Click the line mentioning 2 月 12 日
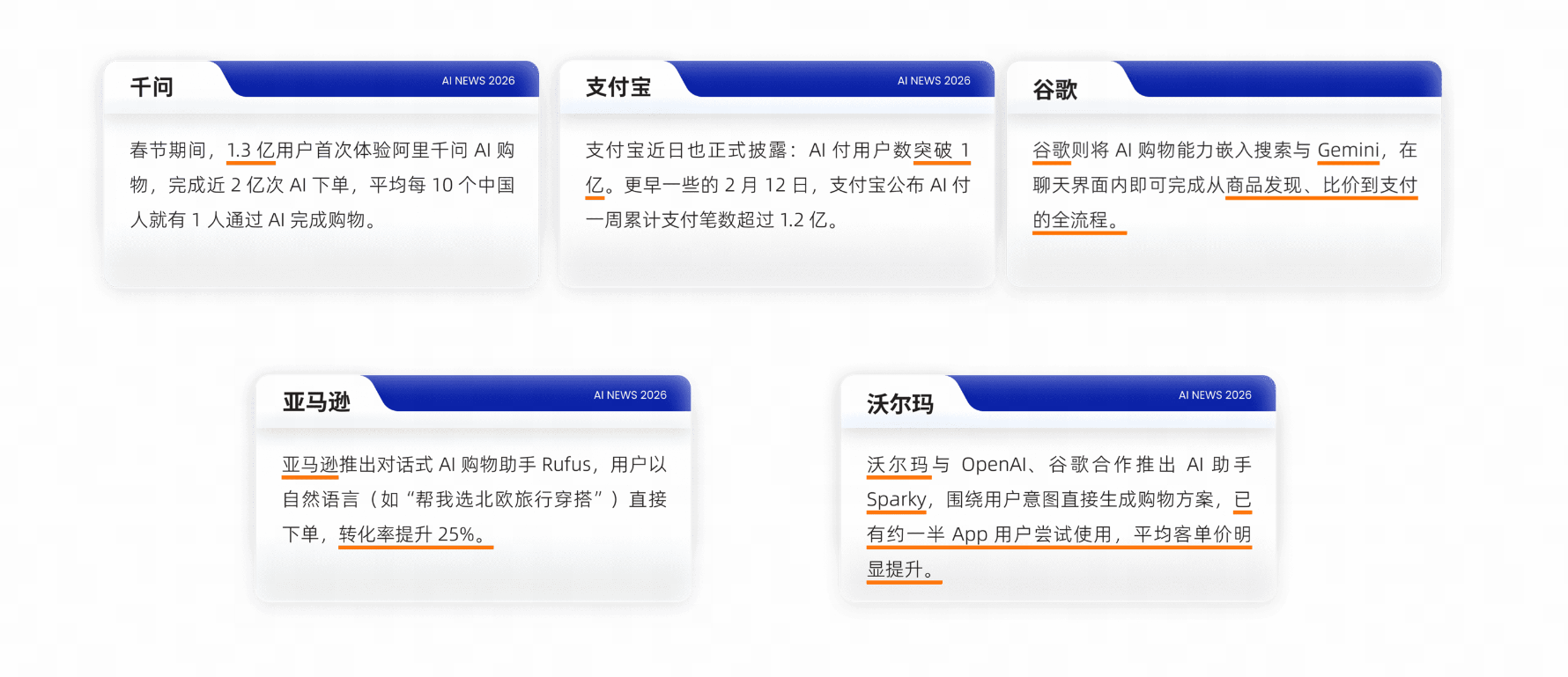Image resolution: width=1568 pixels, height=677 pixels. coord(778,185)
